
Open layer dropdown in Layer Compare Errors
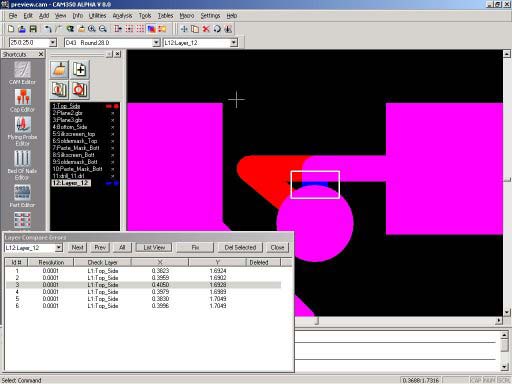tap(59, 248)
